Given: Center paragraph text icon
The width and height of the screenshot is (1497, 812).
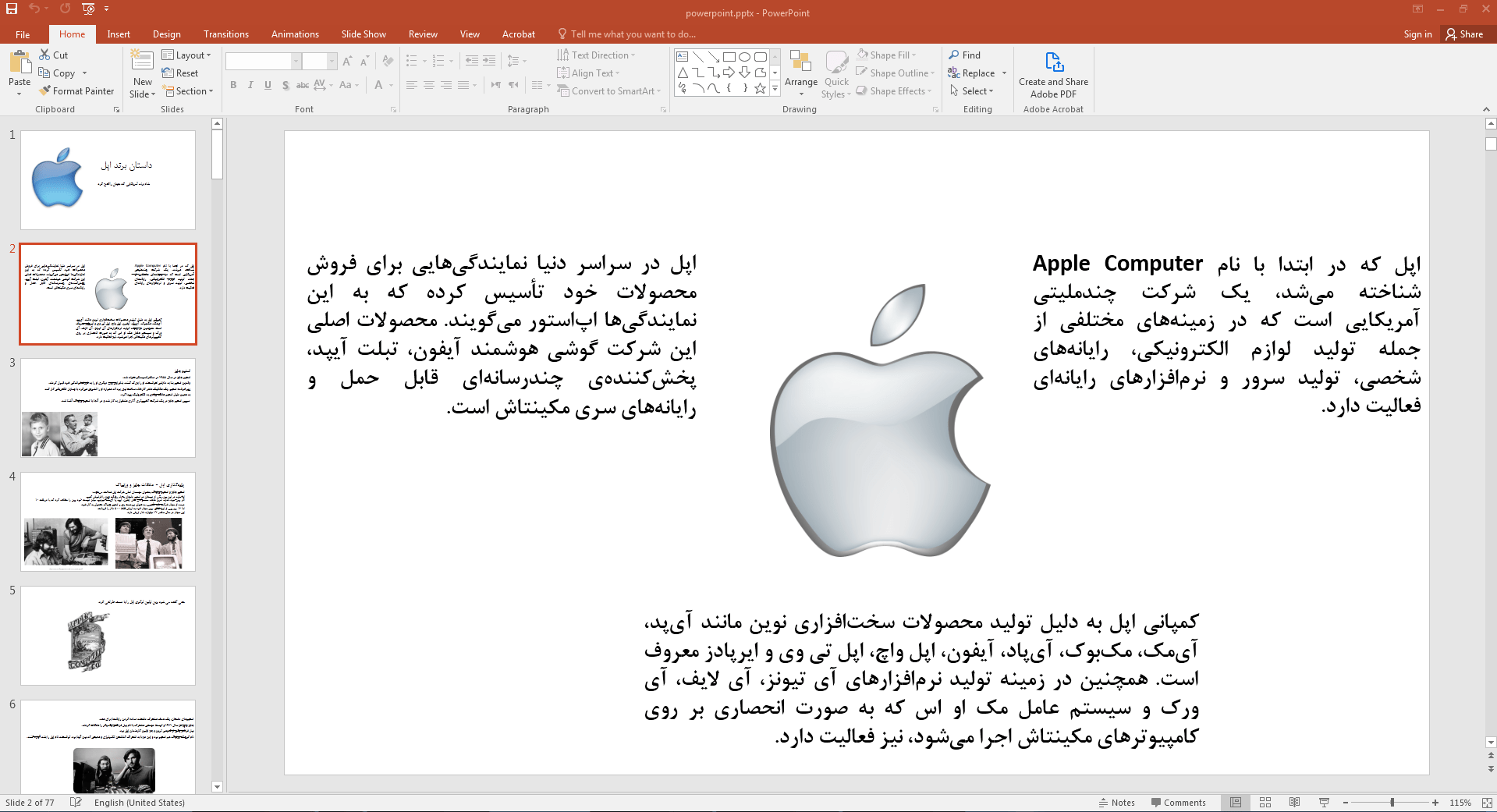Looking at the screenshot, I should point(429,85).
